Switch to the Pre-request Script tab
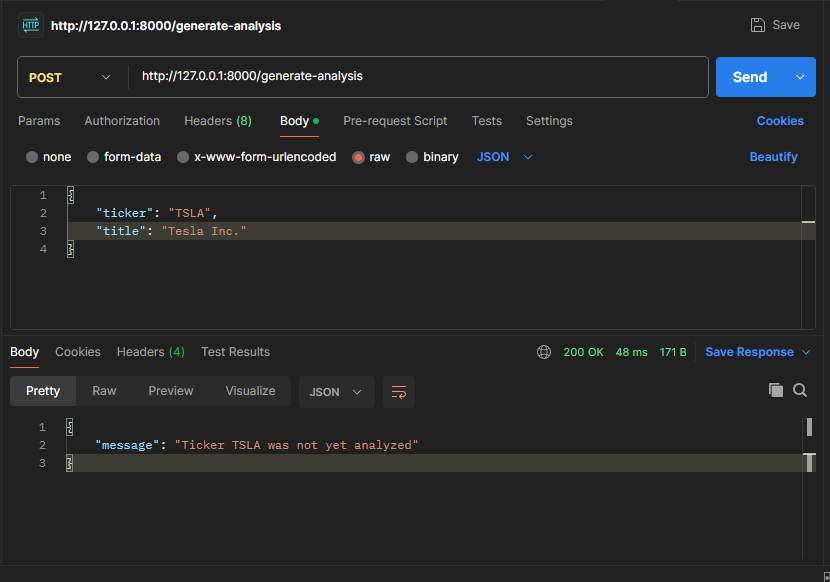830x582 pixels. coord(394,121)
